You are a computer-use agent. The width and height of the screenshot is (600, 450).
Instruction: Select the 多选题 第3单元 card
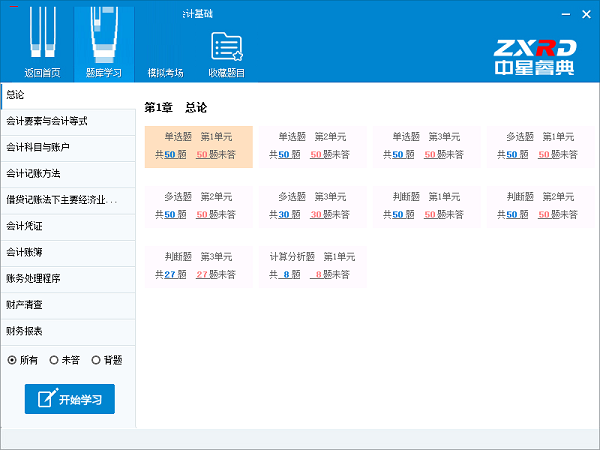pos(313,205)
